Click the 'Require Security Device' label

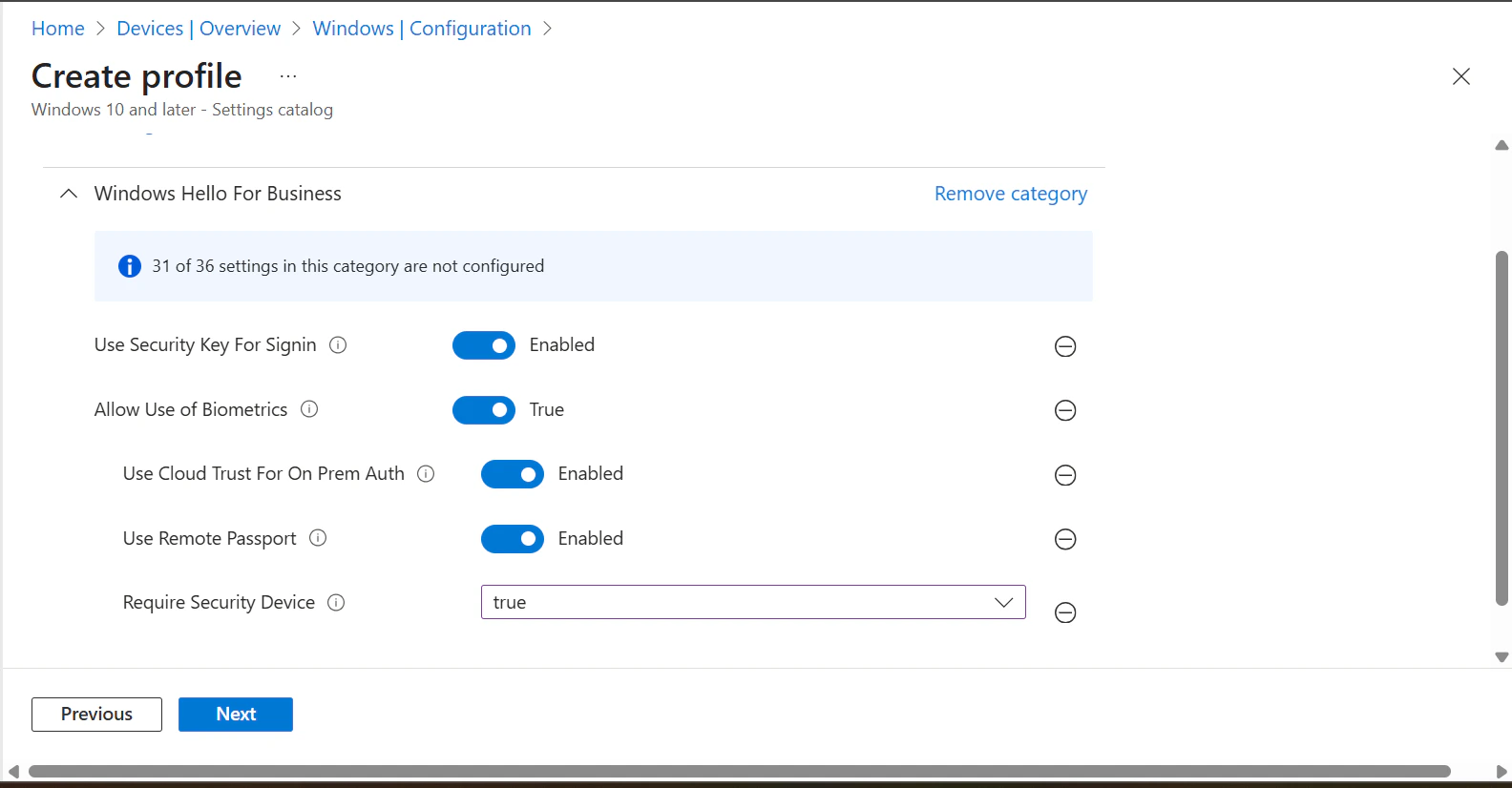[219, 603]
